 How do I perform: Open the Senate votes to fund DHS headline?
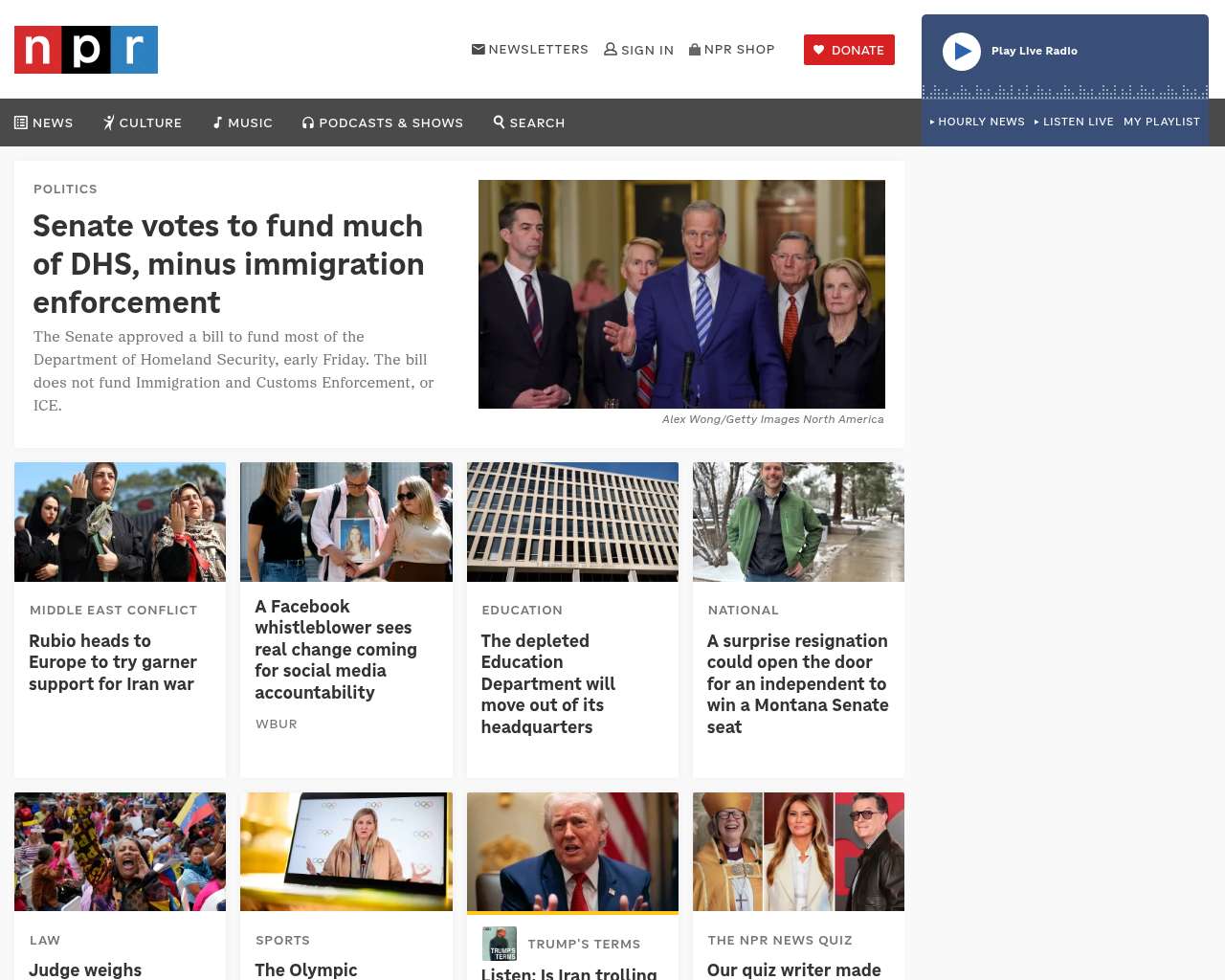[229, 264]
